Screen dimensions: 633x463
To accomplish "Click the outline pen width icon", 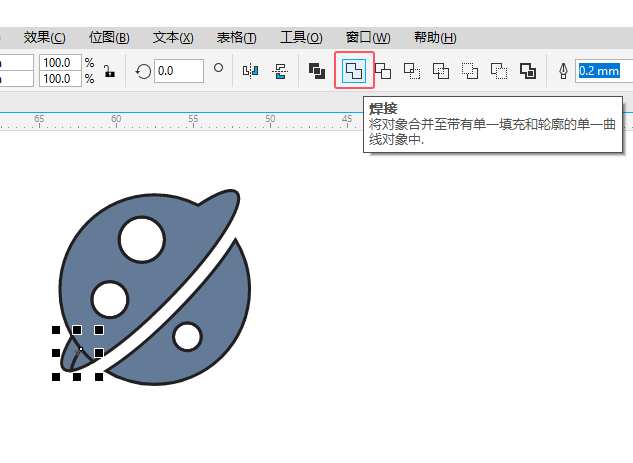I will pyautogui.click(x=564, y=71).
